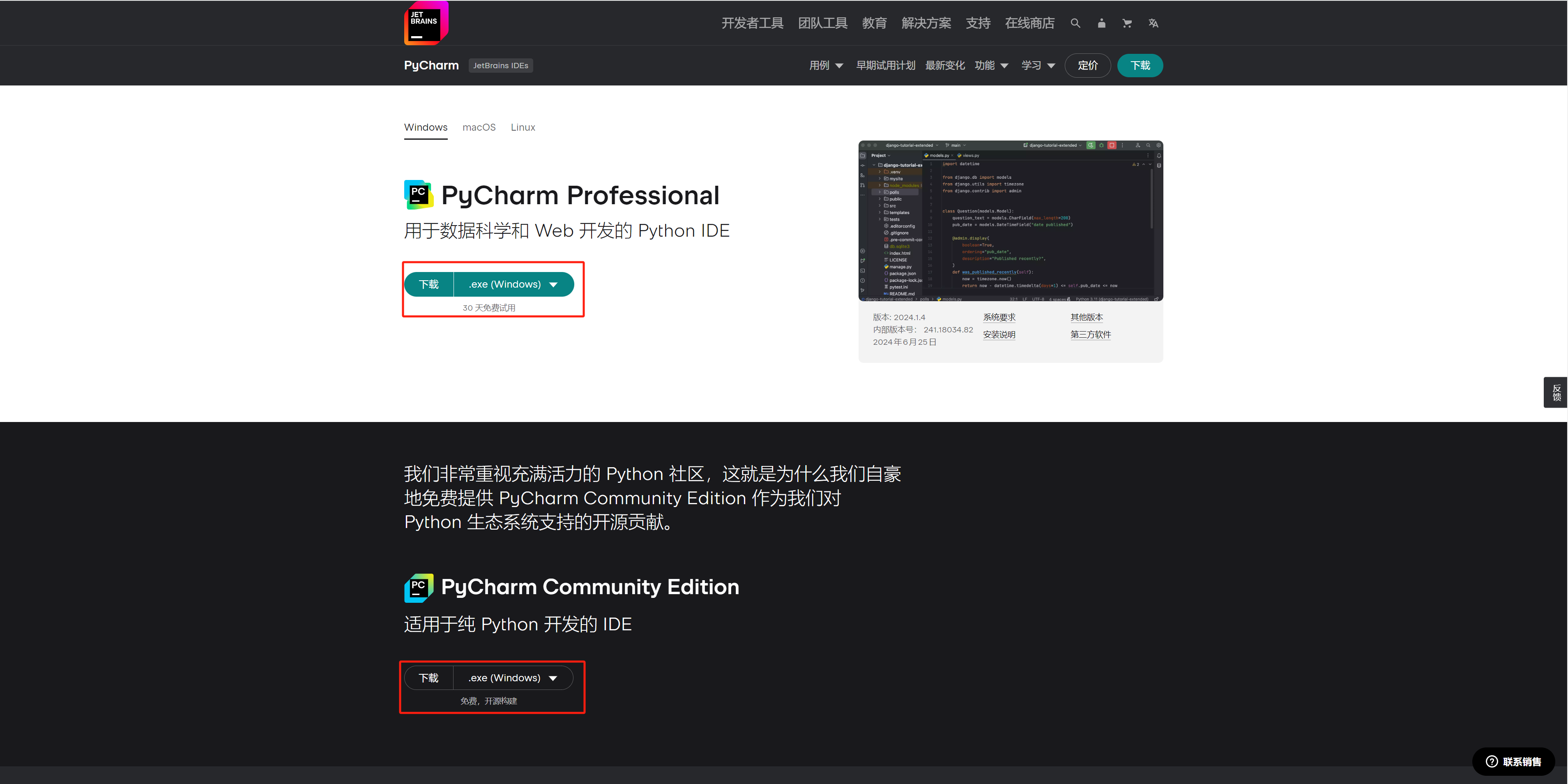The width and height of the screenshot is (1568, 784).
Task: Click the JetBrains IDEs badge
Action: 500,65
